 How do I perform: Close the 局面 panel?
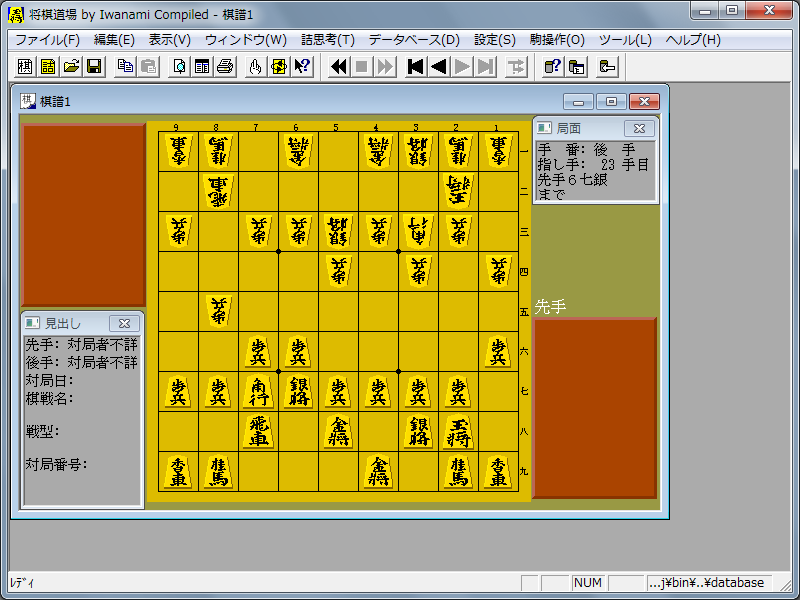click(639, 129)
